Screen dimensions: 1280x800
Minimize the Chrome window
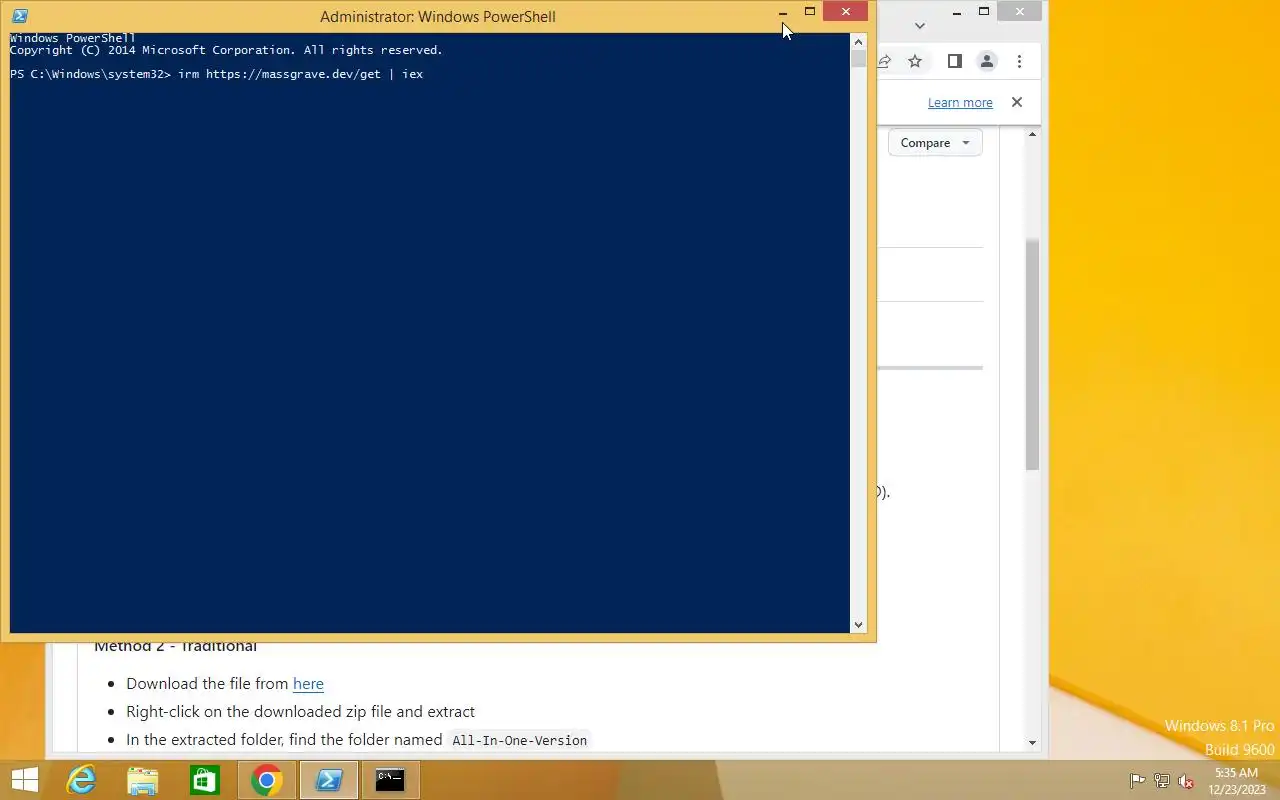pyautogui.click(x=957, y=12)
